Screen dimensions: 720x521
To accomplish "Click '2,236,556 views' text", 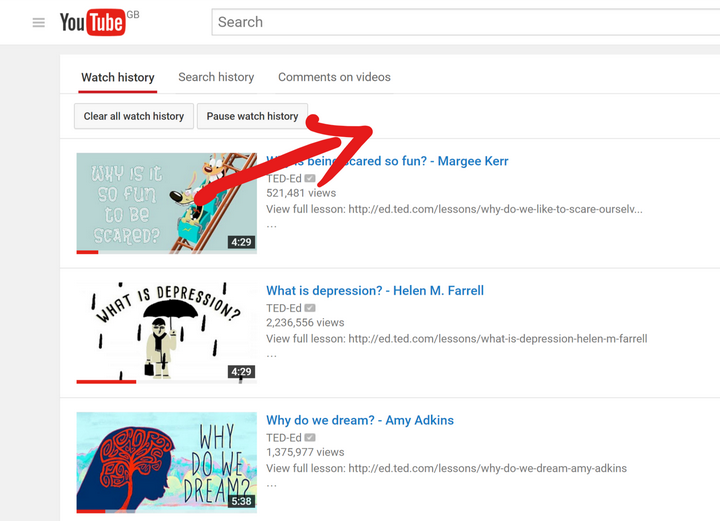I will coord(305,323).
